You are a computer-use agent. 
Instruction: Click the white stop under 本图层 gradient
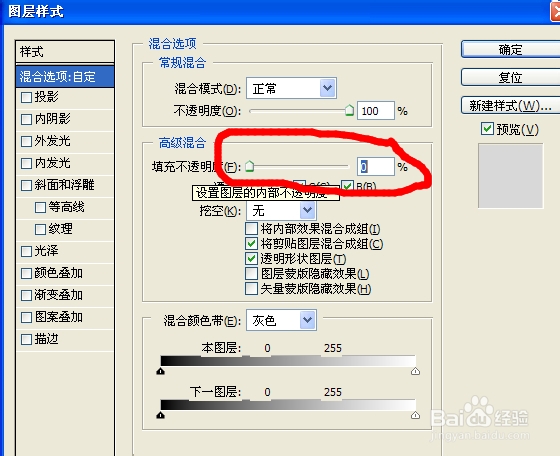(x=415, y=371)
